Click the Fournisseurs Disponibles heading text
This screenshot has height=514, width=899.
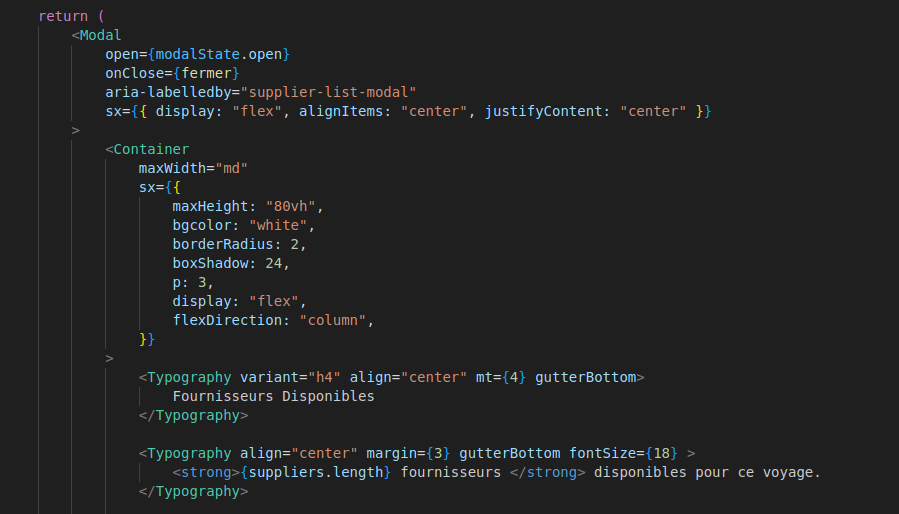273,396
